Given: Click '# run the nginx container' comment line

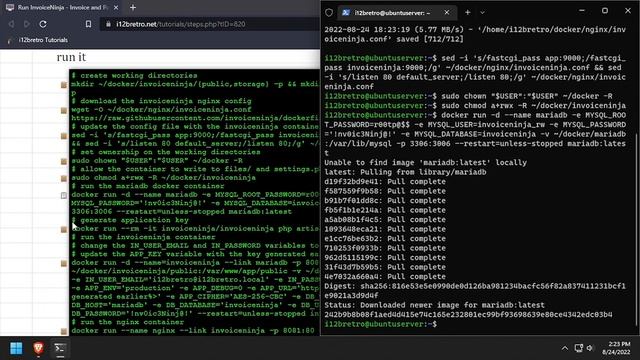Looking at the screenshot, I should (x=127, y=322).
